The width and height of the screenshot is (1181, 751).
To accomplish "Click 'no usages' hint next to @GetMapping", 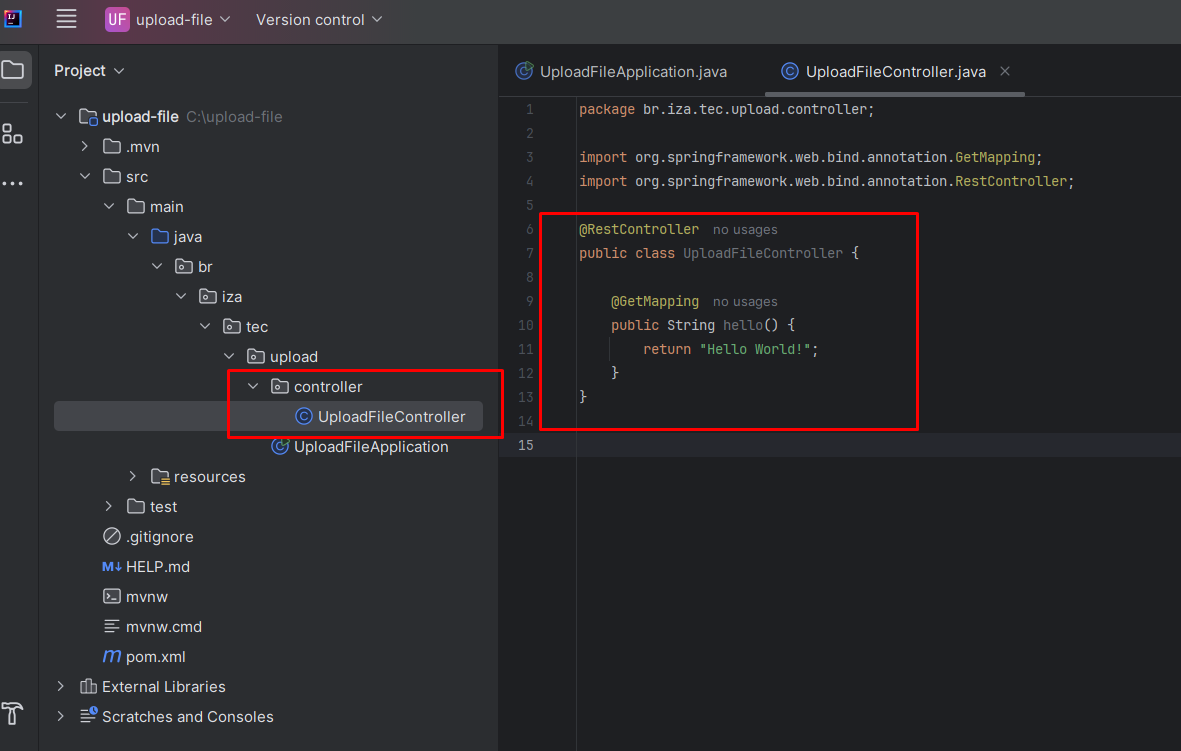I will [745, 302].
